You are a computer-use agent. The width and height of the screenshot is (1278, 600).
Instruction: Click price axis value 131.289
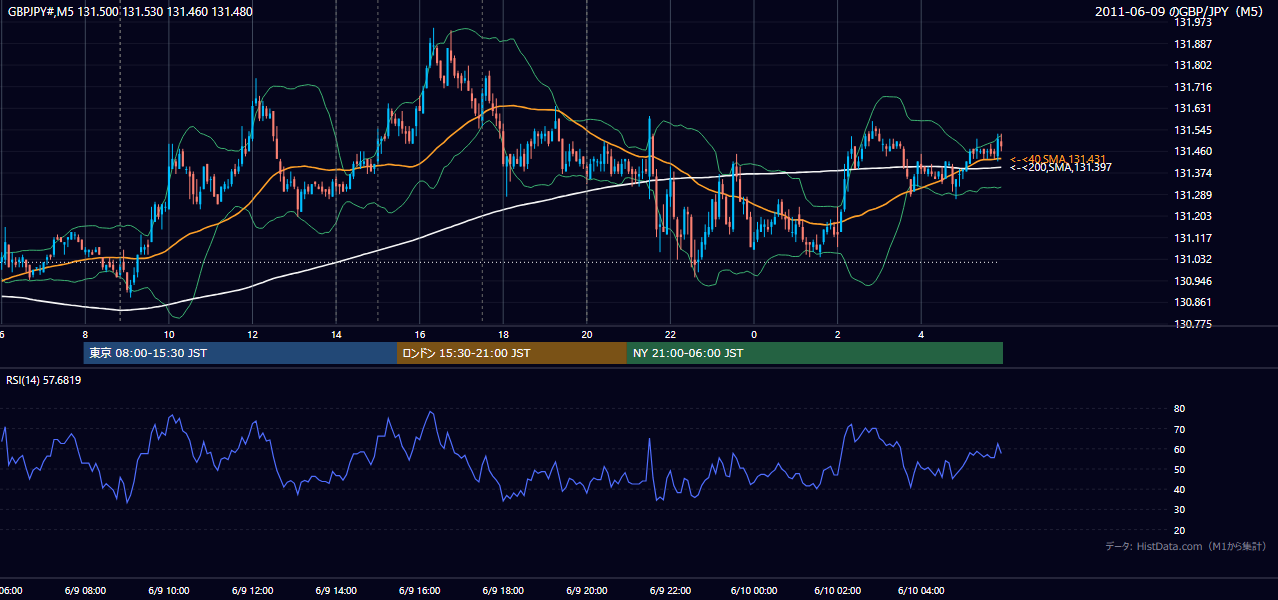(x=1193, y=194)
